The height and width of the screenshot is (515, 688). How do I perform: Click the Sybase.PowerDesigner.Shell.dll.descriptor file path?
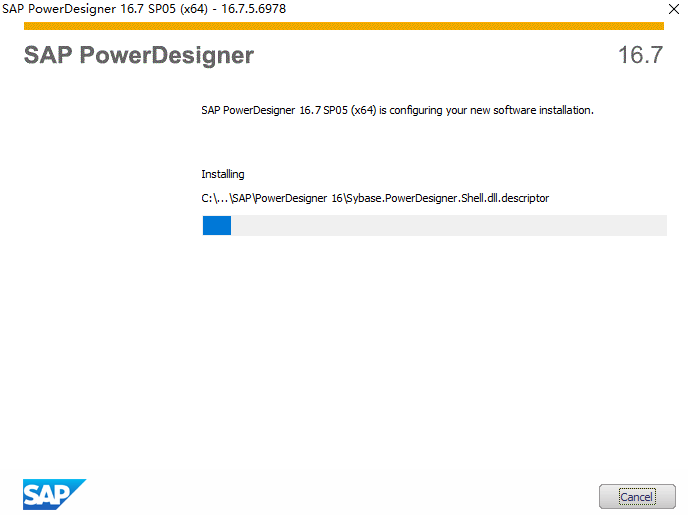(x=375, y=198)
